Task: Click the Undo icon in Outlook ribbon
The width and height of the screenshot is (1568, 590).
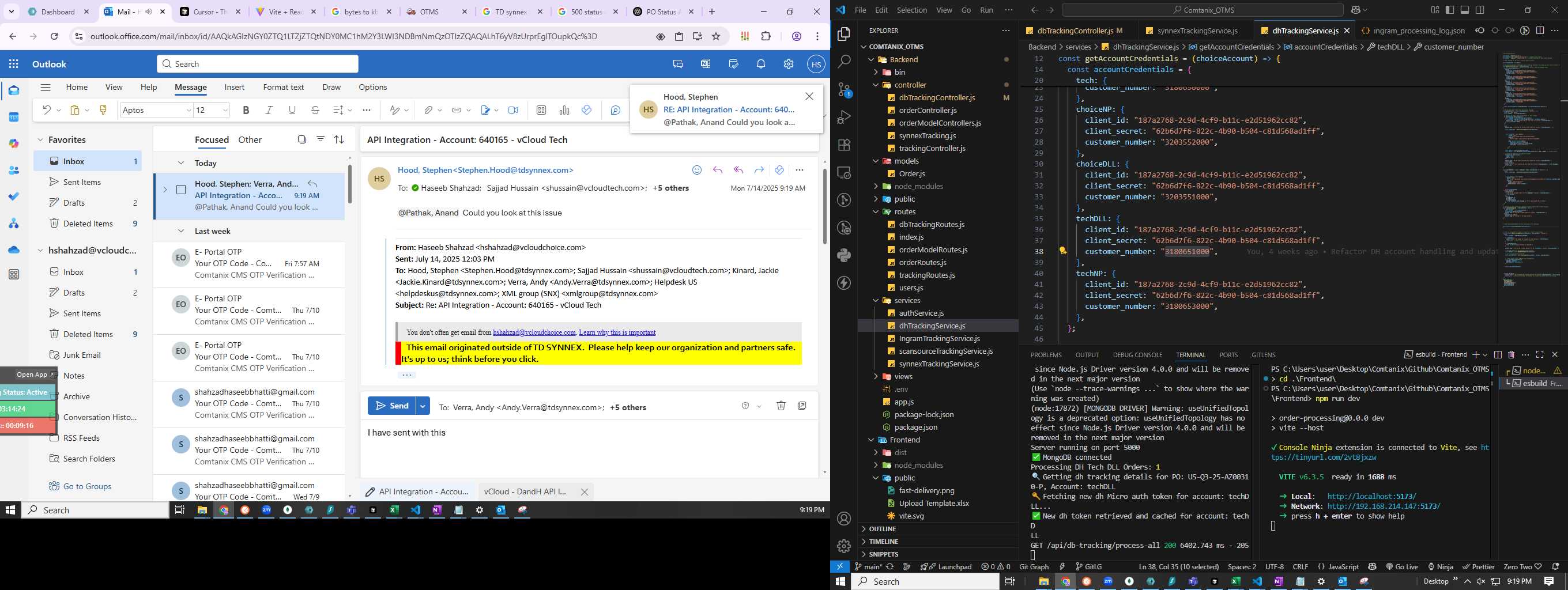Action: (46, 110)
